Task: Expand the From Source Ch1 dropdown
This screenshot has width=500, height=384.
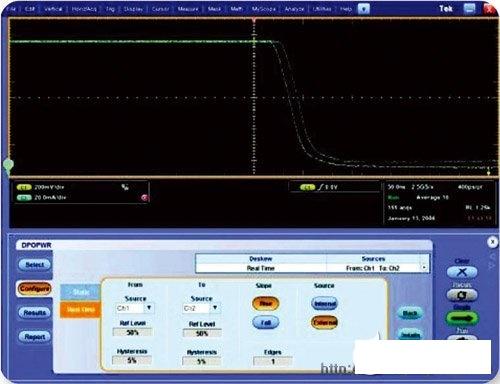Action: click(x=149, y=308)
